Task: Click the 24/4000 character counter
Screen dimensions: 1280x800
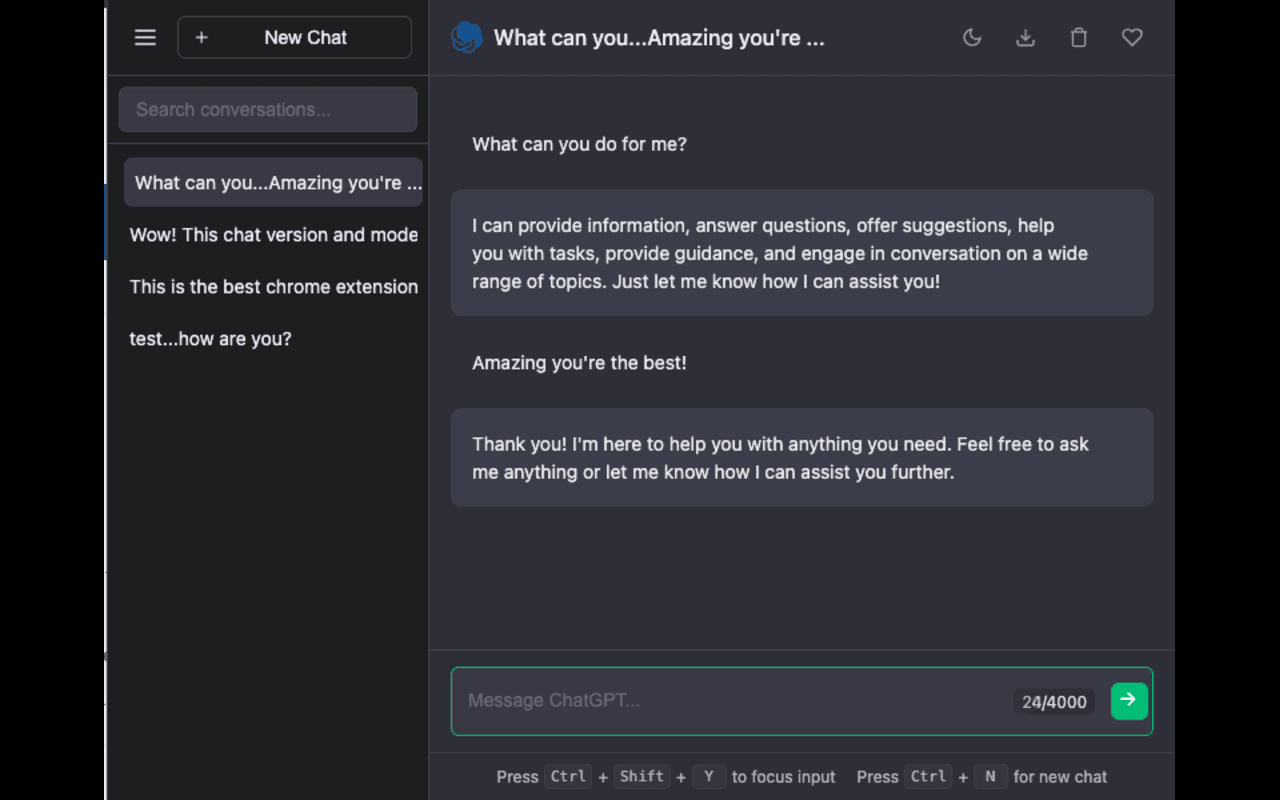Action: [x=1054, y=702]
